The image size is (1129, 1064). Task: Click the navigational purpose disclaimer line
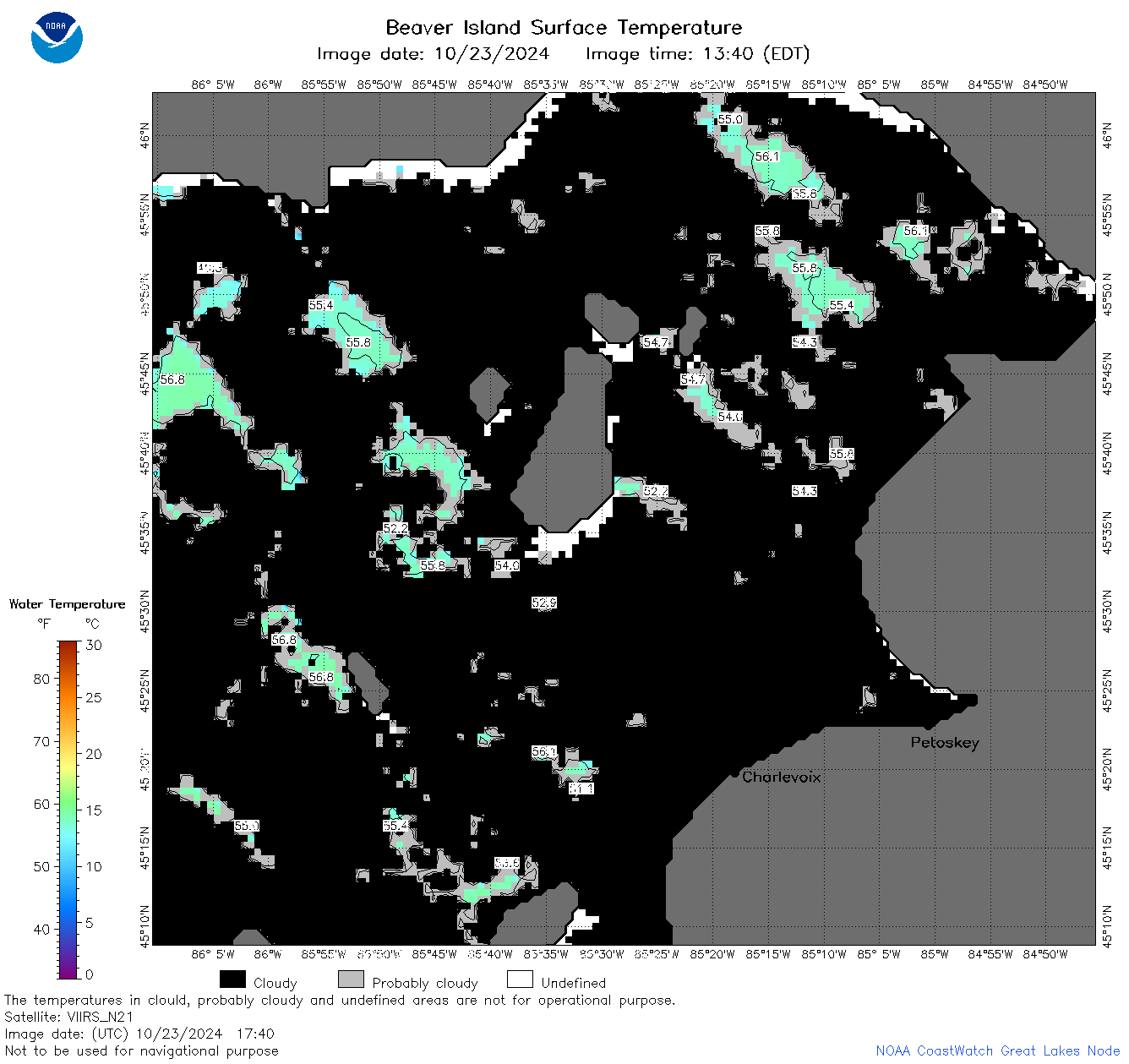(x=141, y=1050)
